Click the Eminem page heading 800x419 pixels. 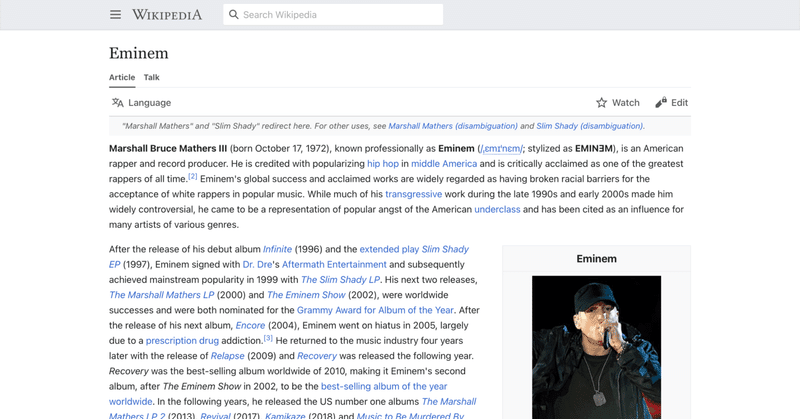pyautogui.click(x=139, y=53)
